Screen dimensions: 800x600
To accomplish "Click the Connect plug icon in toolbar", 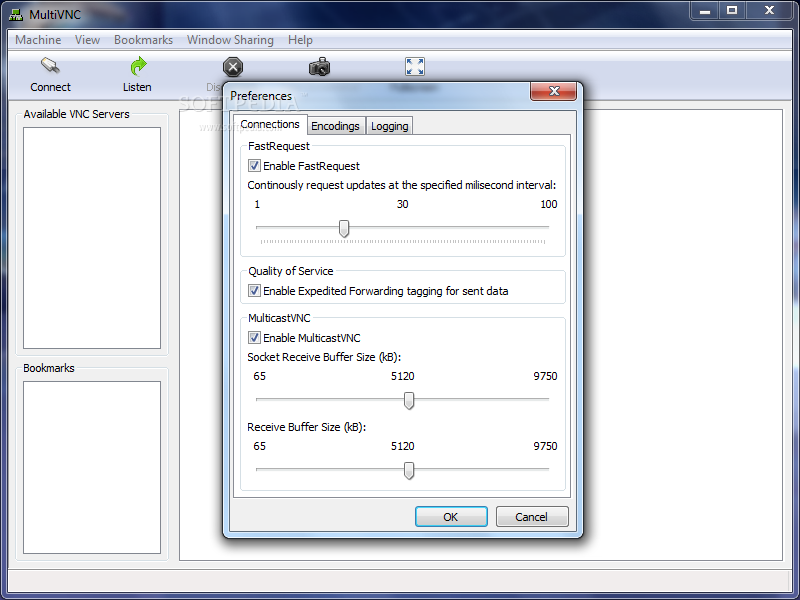I will (50, 66).
